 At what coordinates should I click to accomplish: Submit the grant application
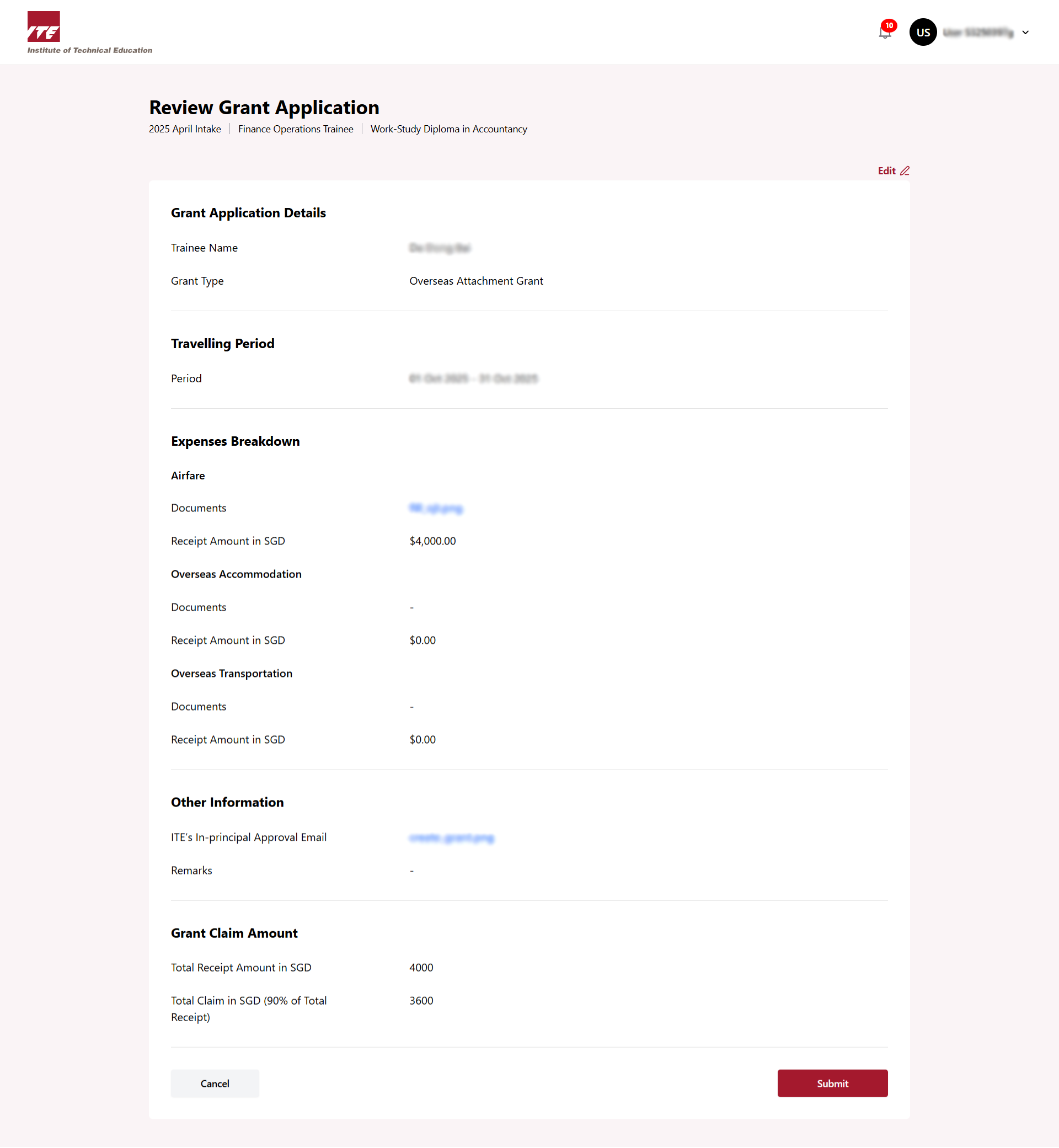(832, 1083)
